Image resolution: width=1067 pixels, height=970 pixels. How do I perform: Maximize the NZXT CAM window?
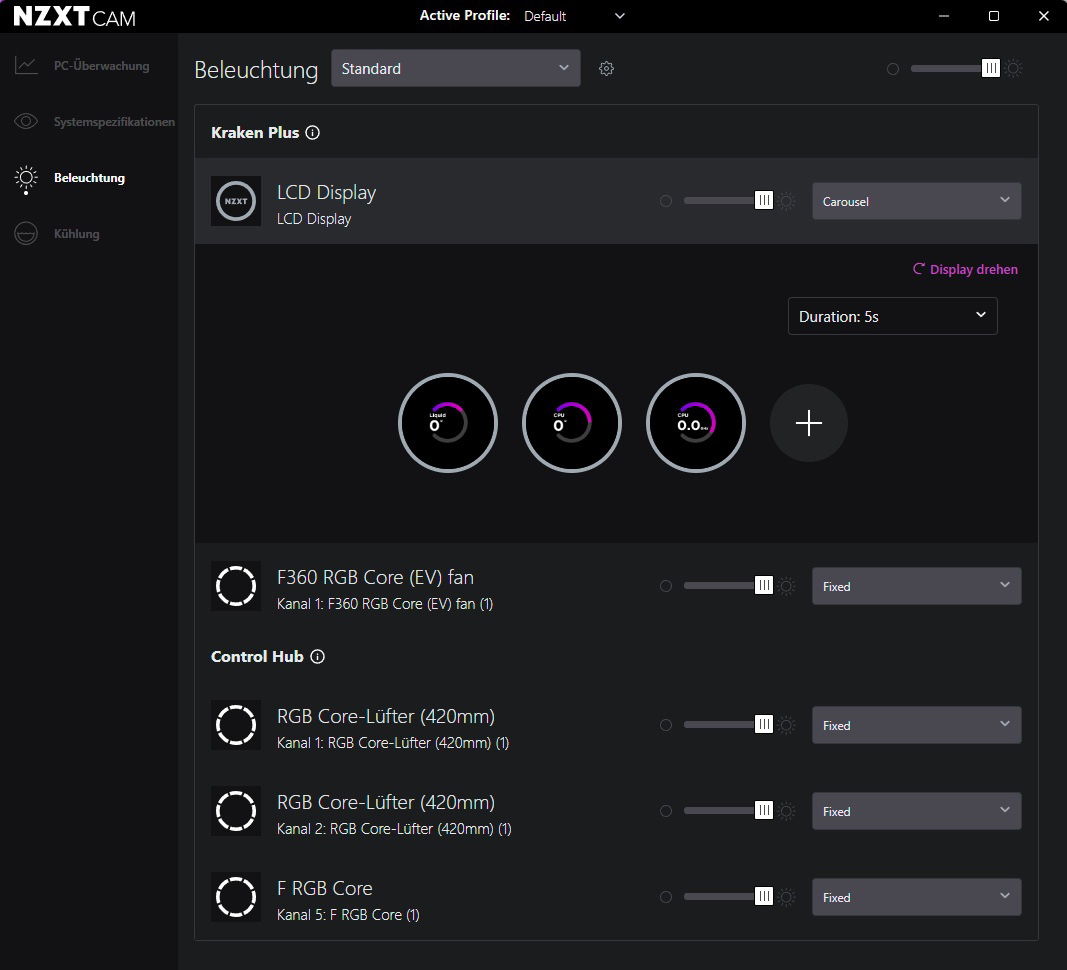point(994,16)
